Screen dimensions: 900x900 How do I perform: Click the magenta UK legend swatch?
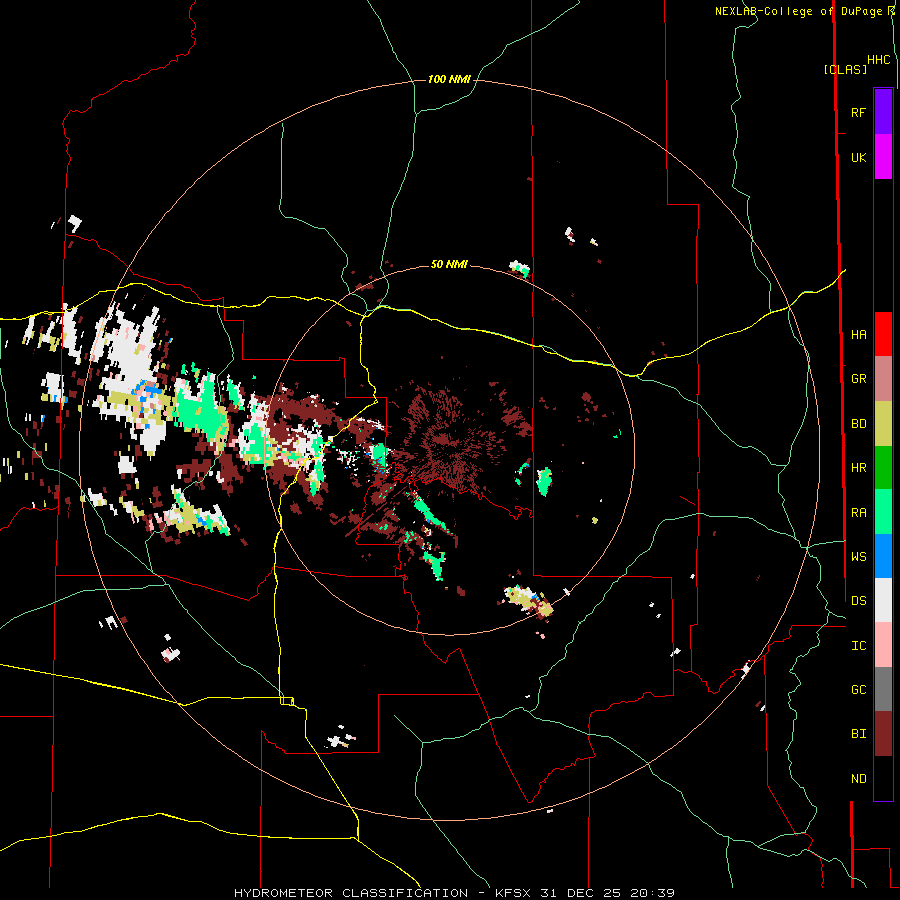[883, 157]
